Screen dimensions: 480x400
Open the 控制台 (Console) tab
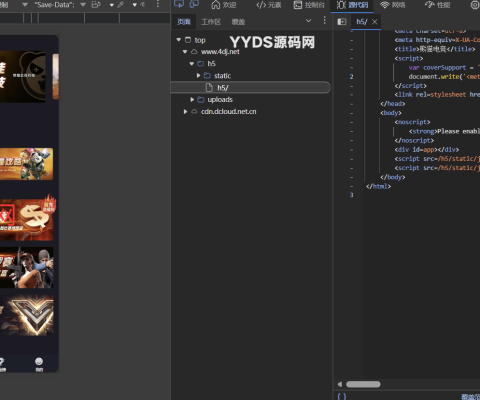click(x=309, y=5)
